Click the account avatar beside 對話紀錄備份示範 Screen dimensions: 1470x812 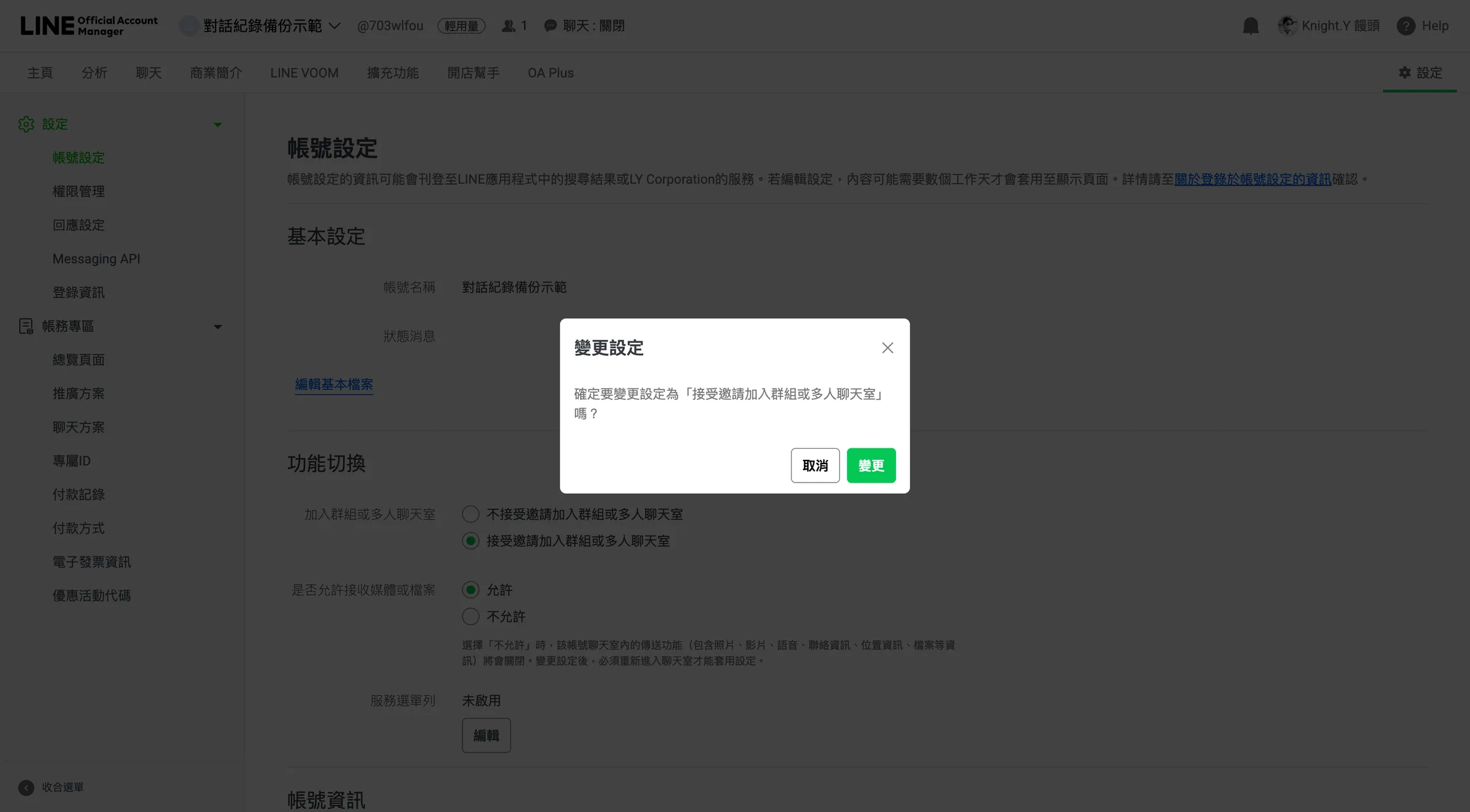click(189, 26)
